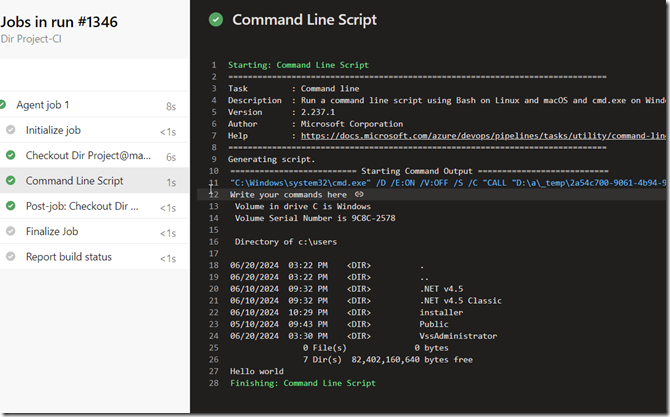Viewport: 670px width, 417px height.
Task: Click the 'Generating script.' log line
Action: 271,159
